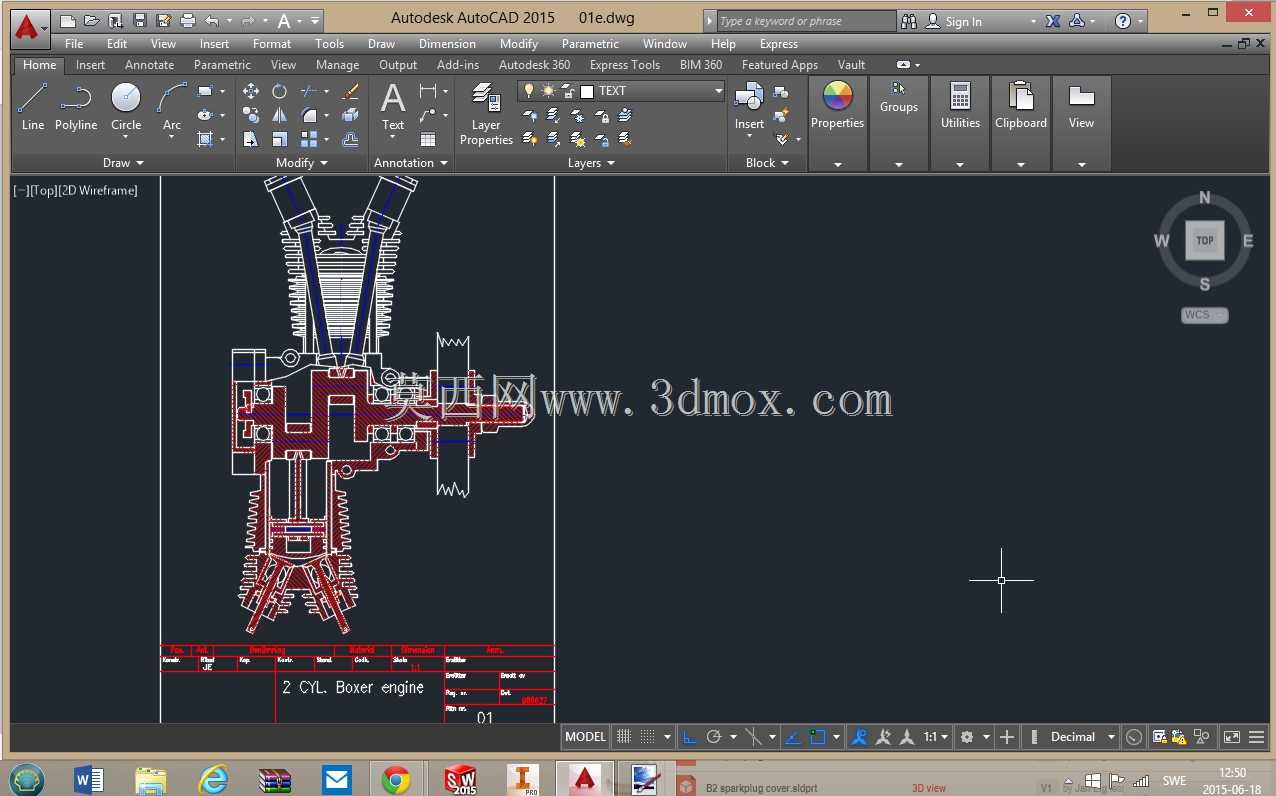Open the 1:1 annotation scale dropdown
The width and height of the screenshot is (1276, 796).
tap(936, 737)
